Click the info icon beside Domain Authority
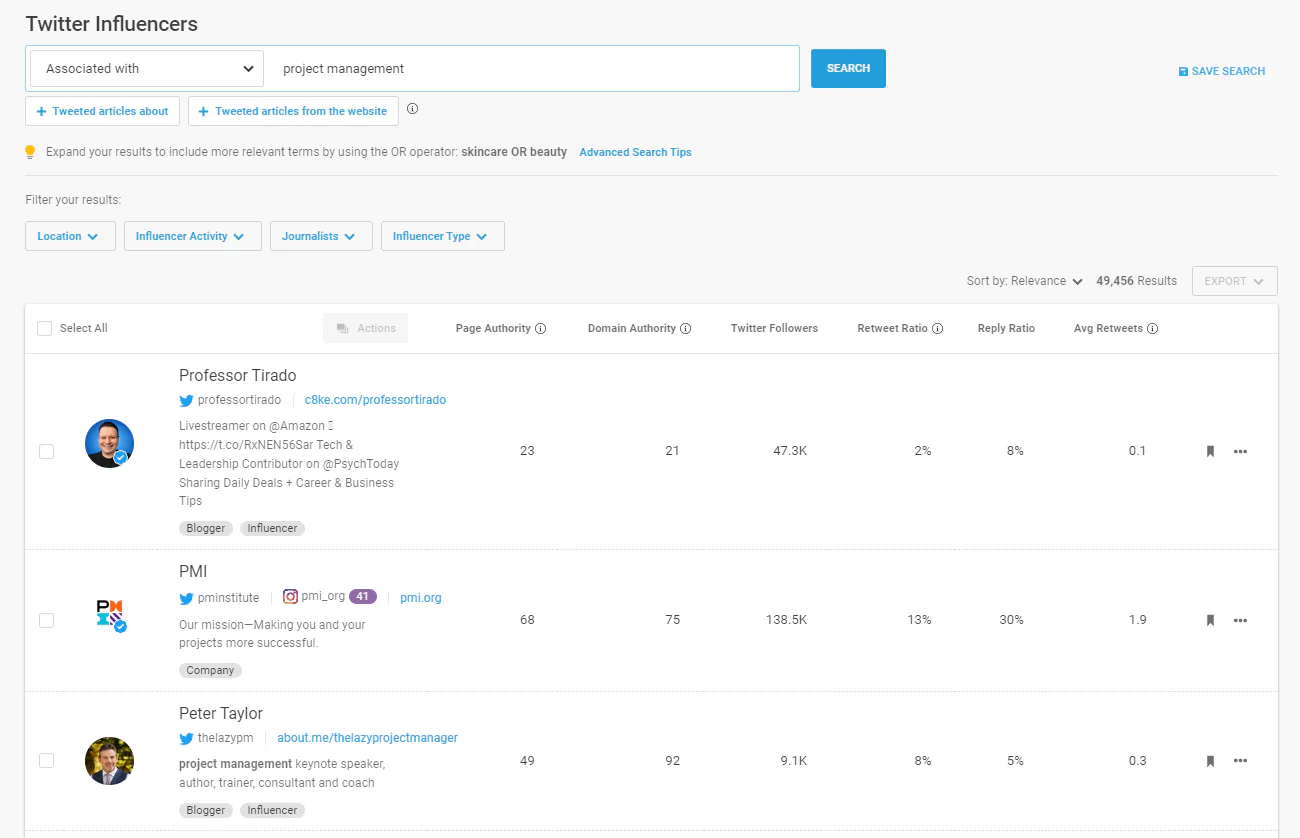Screen dimensions: 1300x838 pos(685,328)
